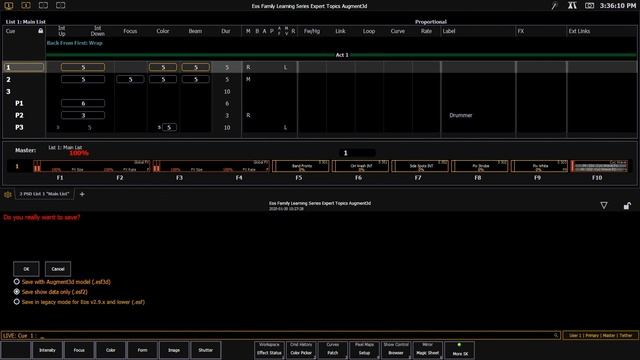Cancel the save dialog

58,269
